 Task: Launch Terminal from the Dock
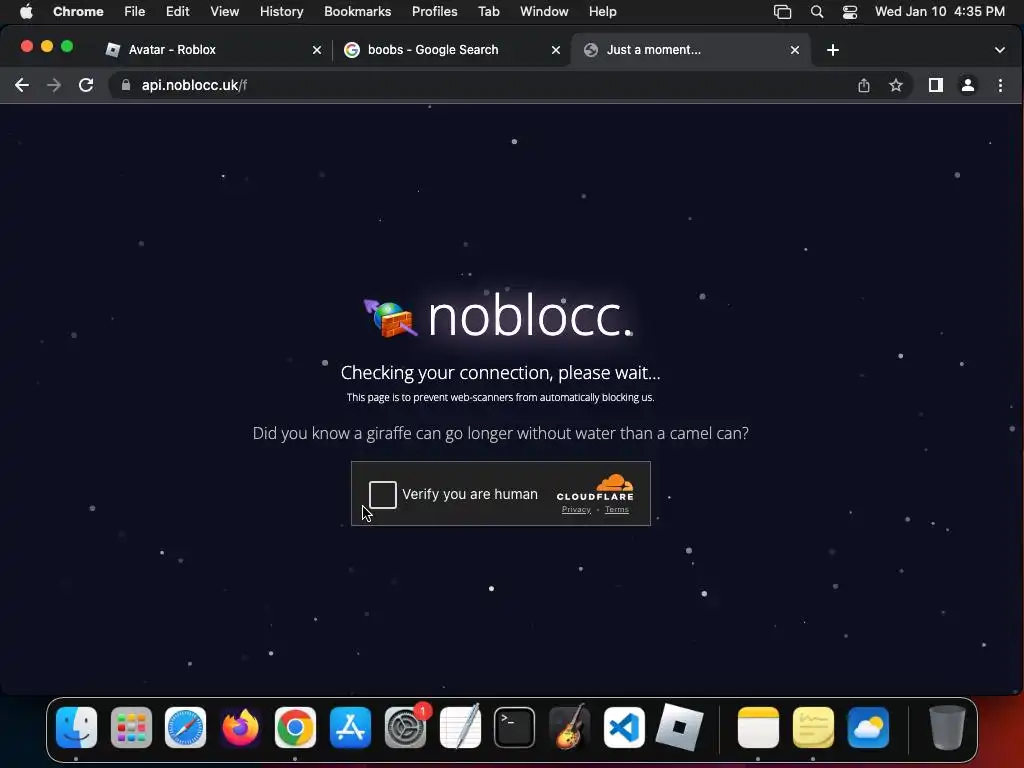pyautogui.click(x=515, y=728)
